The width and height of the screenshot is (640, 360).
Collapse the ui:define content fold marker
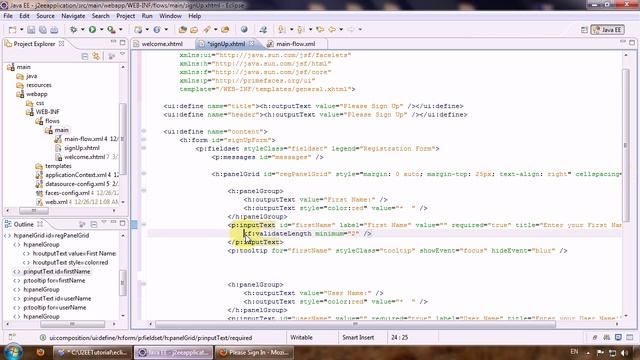coord(144,131)
